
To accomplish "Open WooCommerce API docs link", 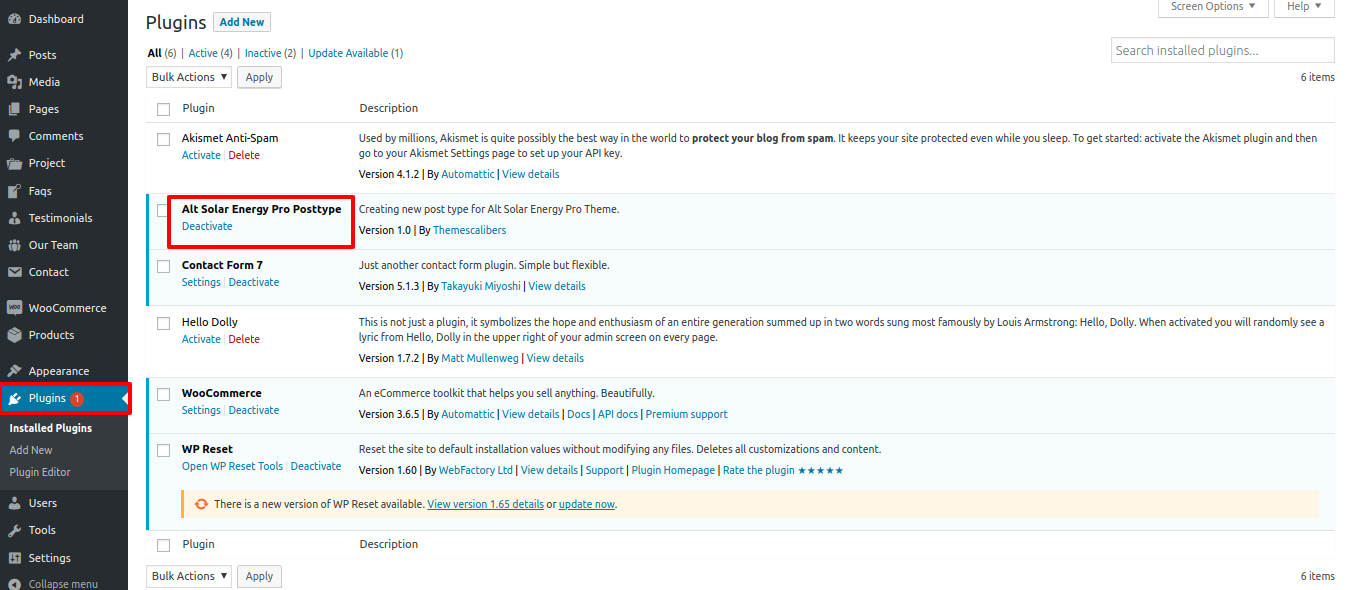I will [x=617, y=414].
